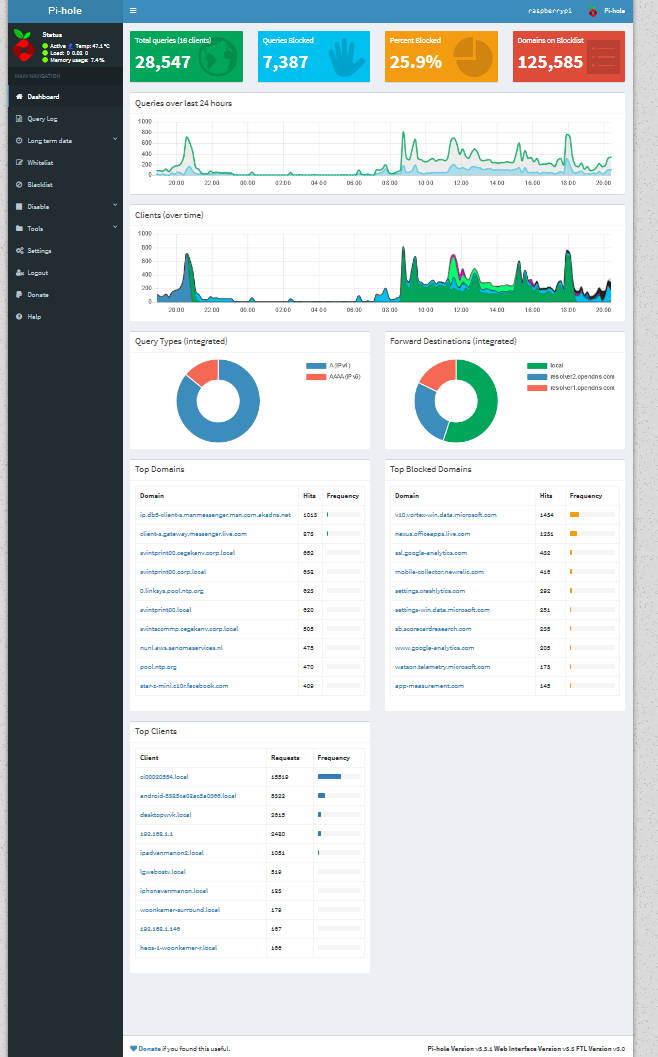Open the ipadvanmanon2.local client link
Image resolution: width=658 pixels, height=1057 pixels.
point(172,853)
